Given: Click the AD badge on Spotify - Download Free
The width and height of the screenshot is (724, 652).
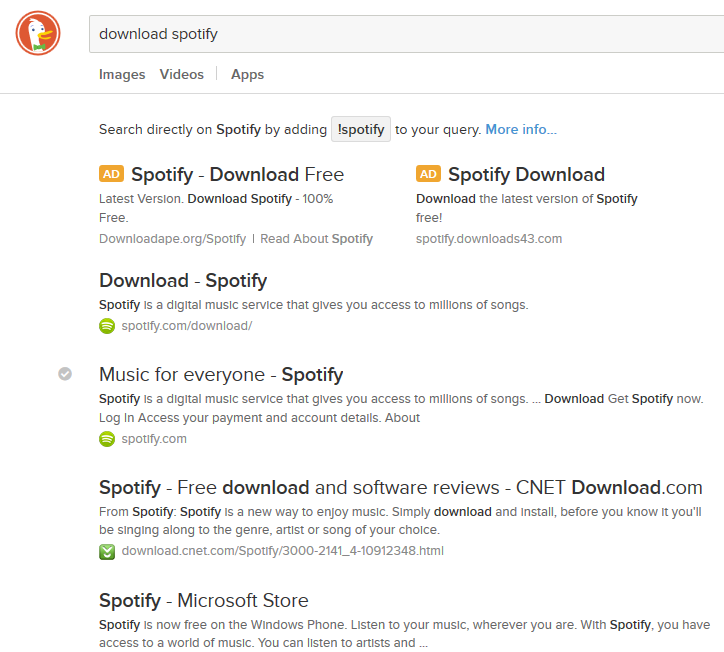Looking at the screenshot, I should [x=111, y=174].
